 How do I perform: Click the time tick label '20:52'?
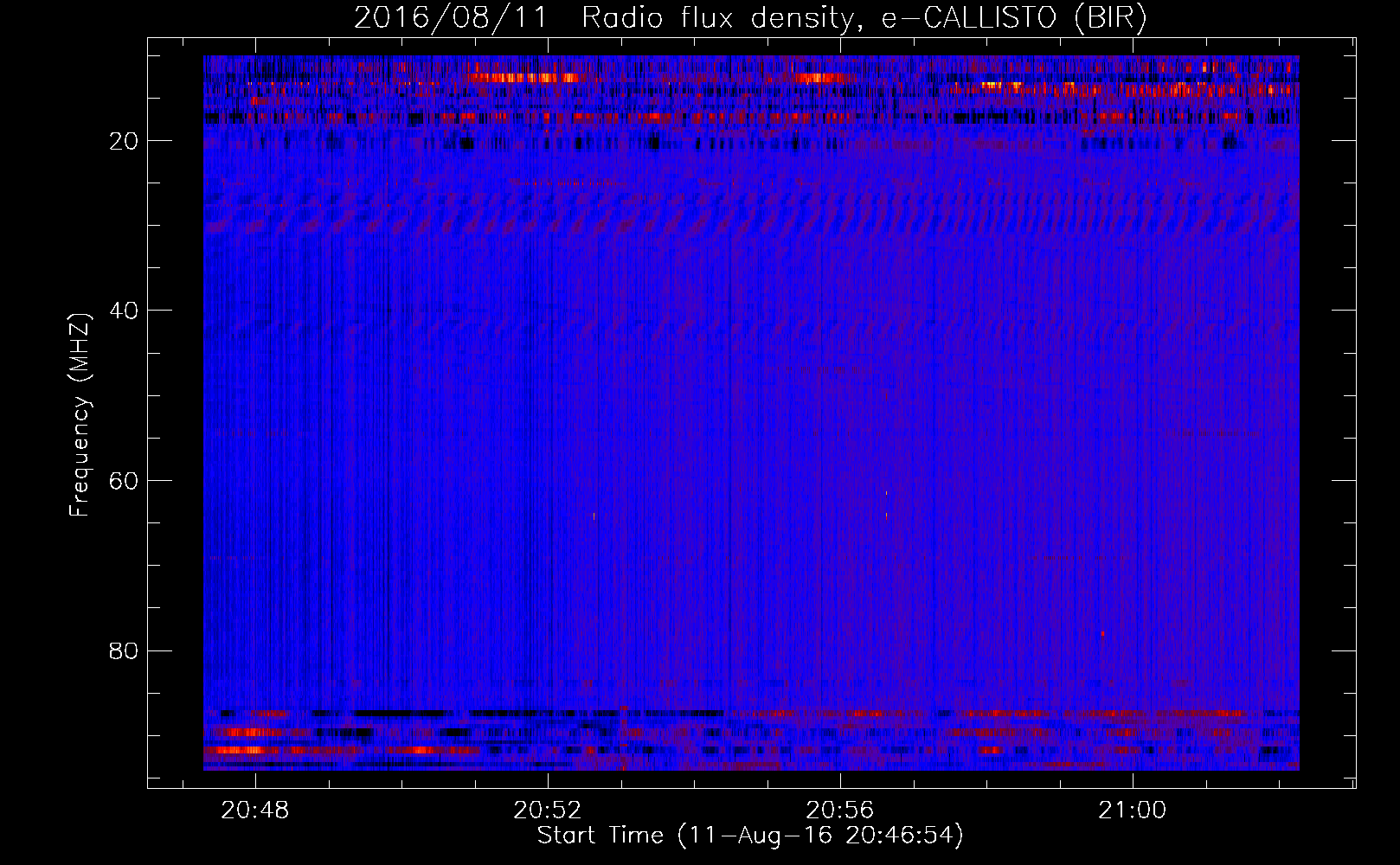548,811
